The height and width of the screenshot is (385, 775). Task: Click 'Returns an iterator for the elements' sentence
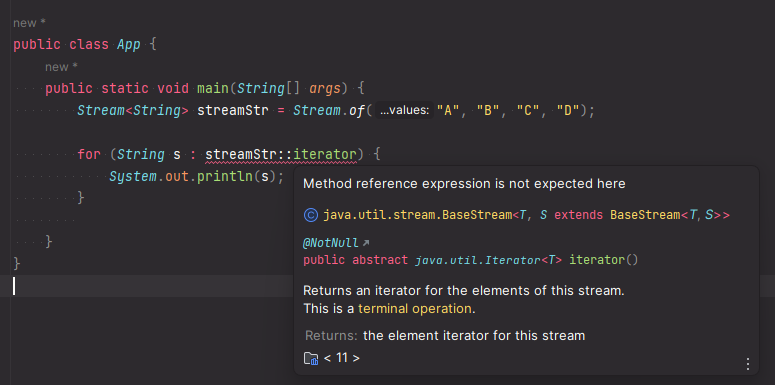[x=464, y=291]
